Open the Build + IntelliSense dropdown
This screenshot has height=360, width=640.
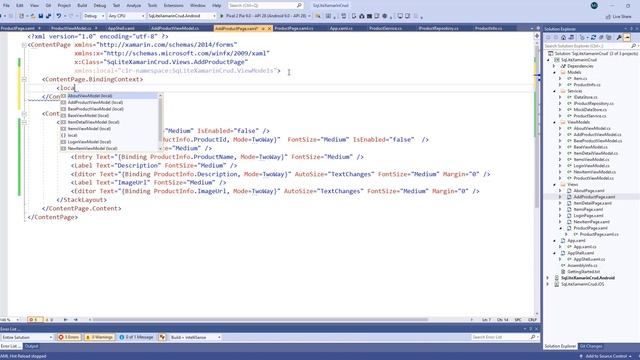(x=195, y=337)
